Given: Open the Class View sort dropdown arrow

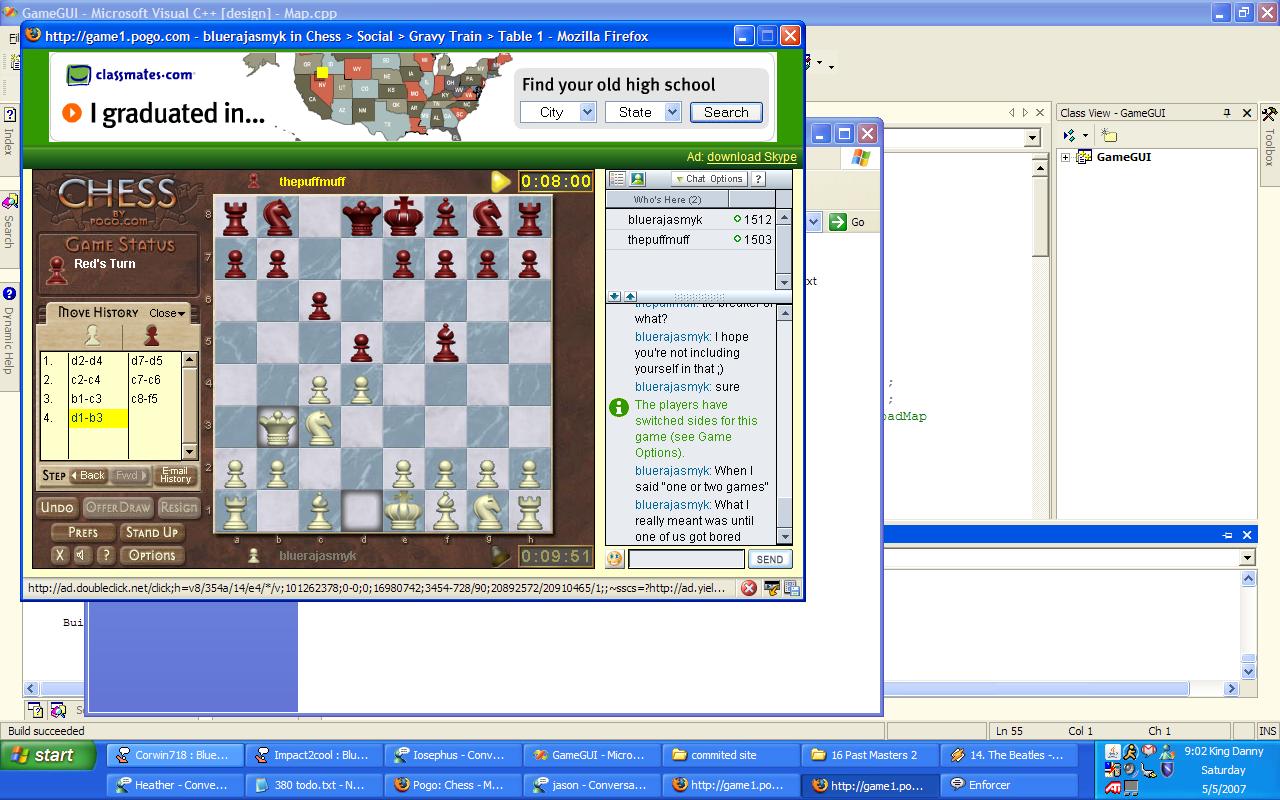Looking at the screenshot, I should (1085, 136).
